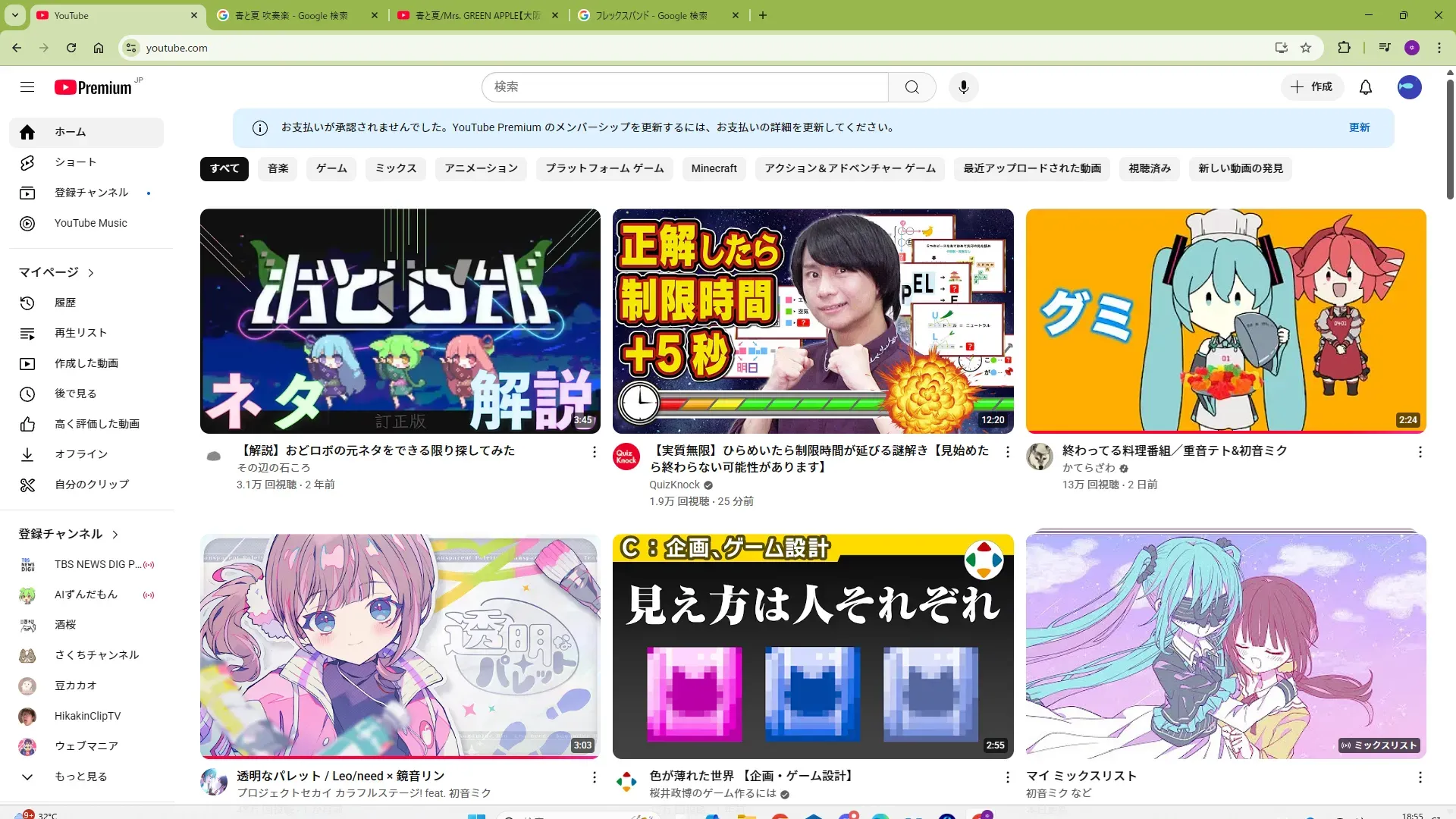Screen dimensions: 1456x819
Task: Open watch history in the sidebar
Action: (x=64, y=303)
